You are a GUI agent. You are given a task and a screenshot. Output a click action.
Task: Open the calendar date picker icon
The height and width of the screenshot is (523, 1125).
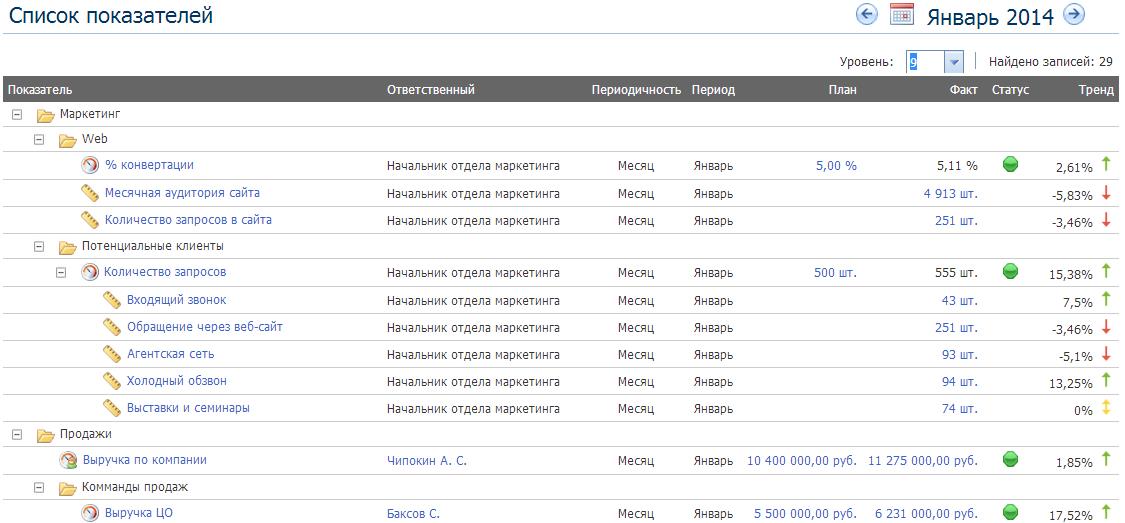point(902,14)
